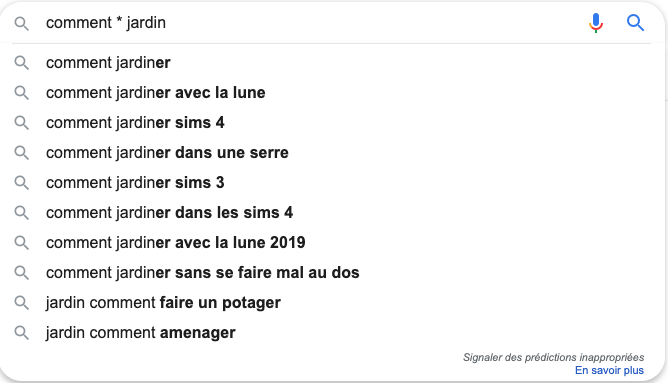
Task: Pick the 'comment jardiner sims 3' suggestion
Action: click(332, 182)
